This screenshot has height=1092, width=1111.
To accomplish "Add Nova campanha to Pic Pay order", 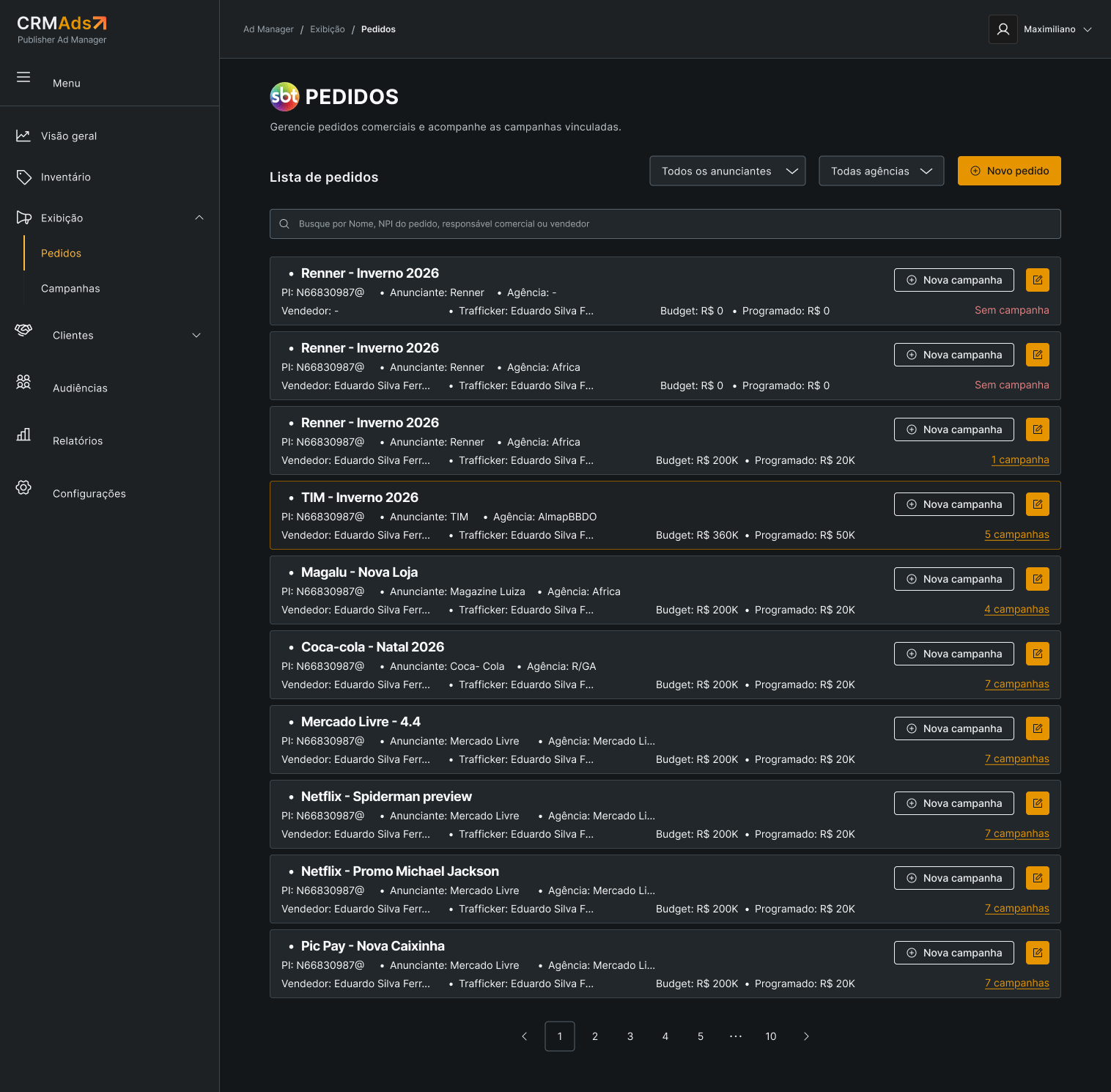I will click(x=954, y=953).
